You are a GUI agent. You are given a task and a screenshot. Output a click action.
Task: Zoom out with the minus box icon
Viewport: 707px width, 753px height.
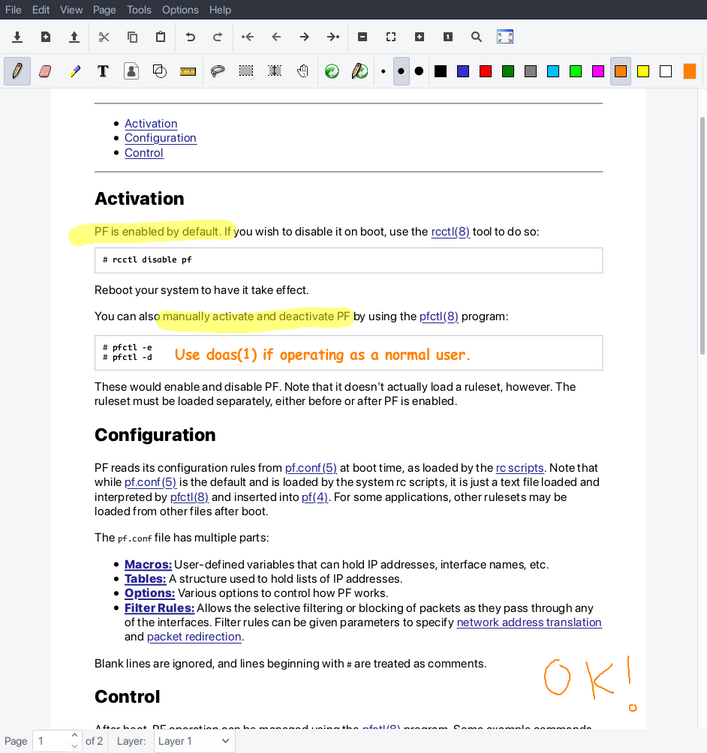[x=363, y=37]
